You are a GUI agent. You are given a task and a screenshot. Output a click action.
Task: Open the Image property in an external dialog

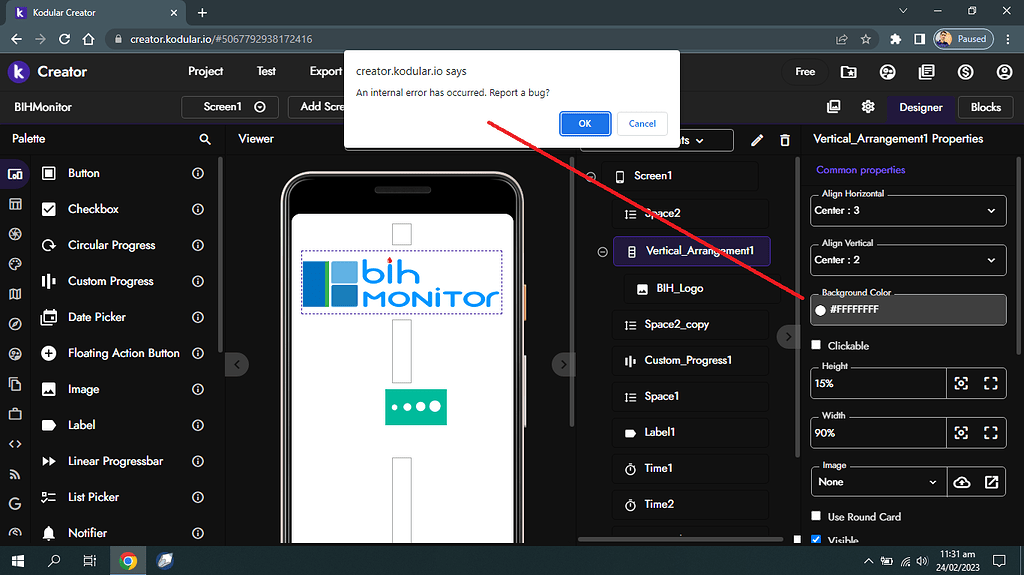(x=991, y=482)
